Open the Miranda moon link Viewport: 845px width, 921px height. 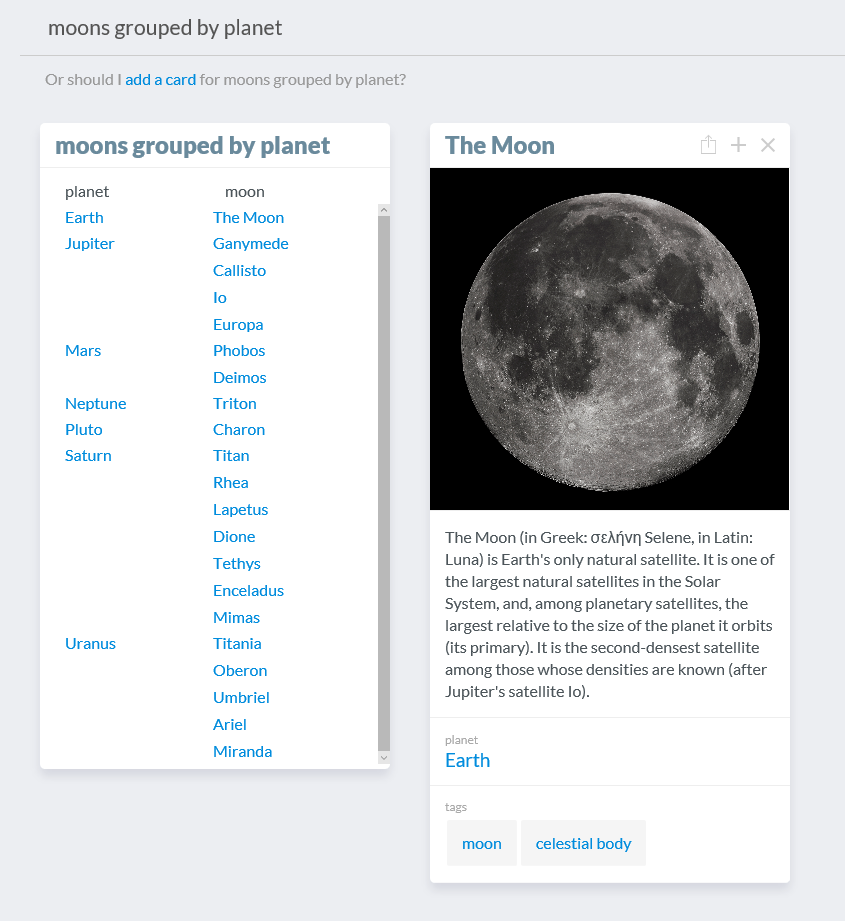[x=242, y=751]
